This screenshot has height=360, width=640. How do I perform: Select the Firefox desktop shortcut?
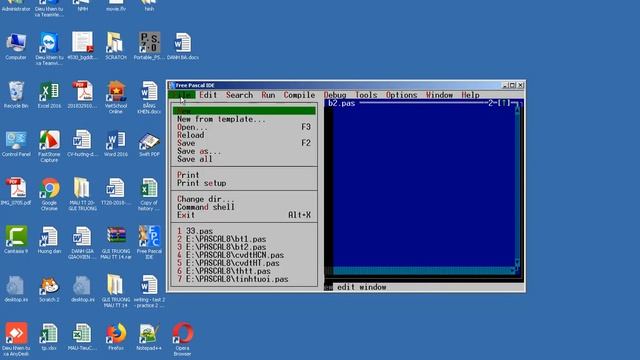point(116,337)
